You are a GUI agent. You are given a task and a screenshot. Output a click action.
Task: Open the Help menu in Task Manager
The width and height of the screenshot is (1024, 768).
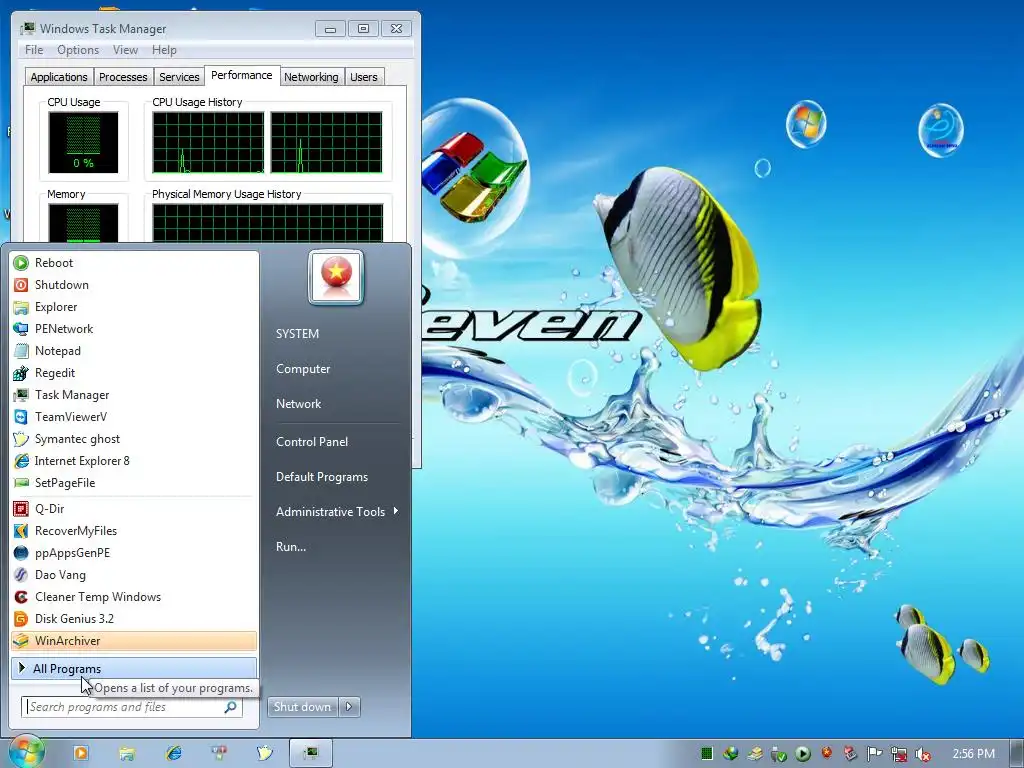pos(164,50)
